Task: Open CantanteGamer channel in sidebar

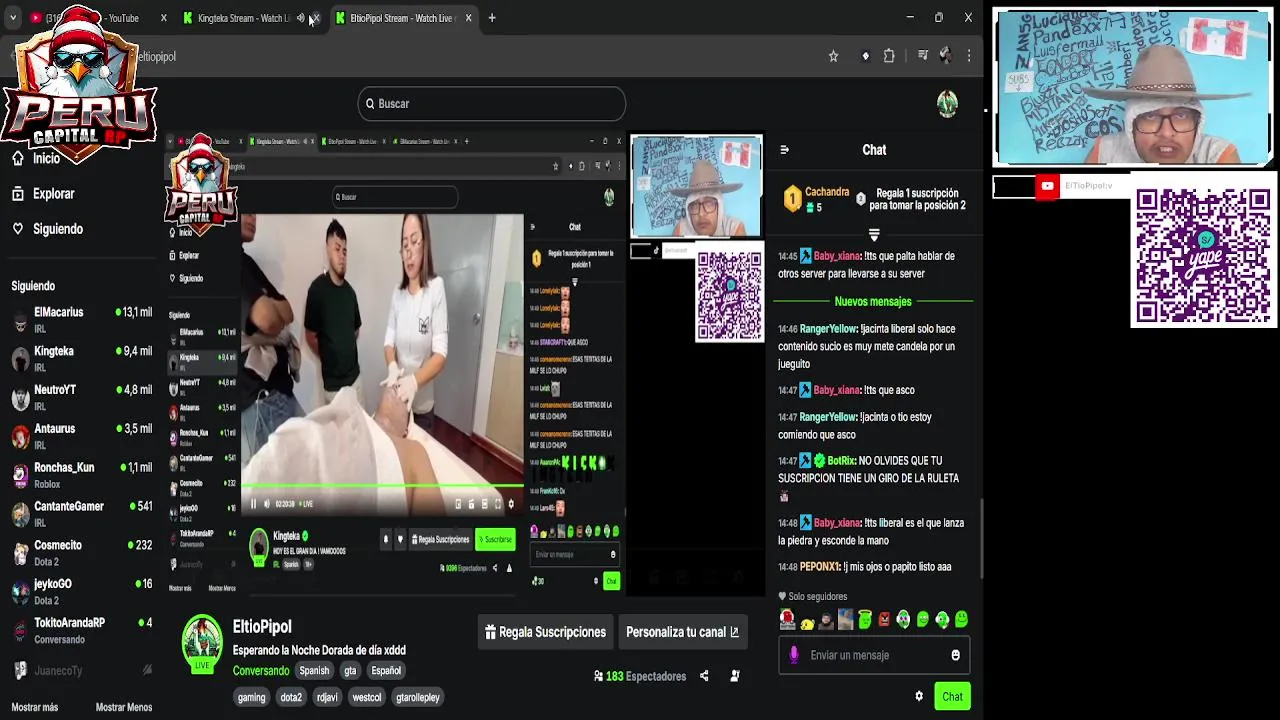Action: [82, 514]
